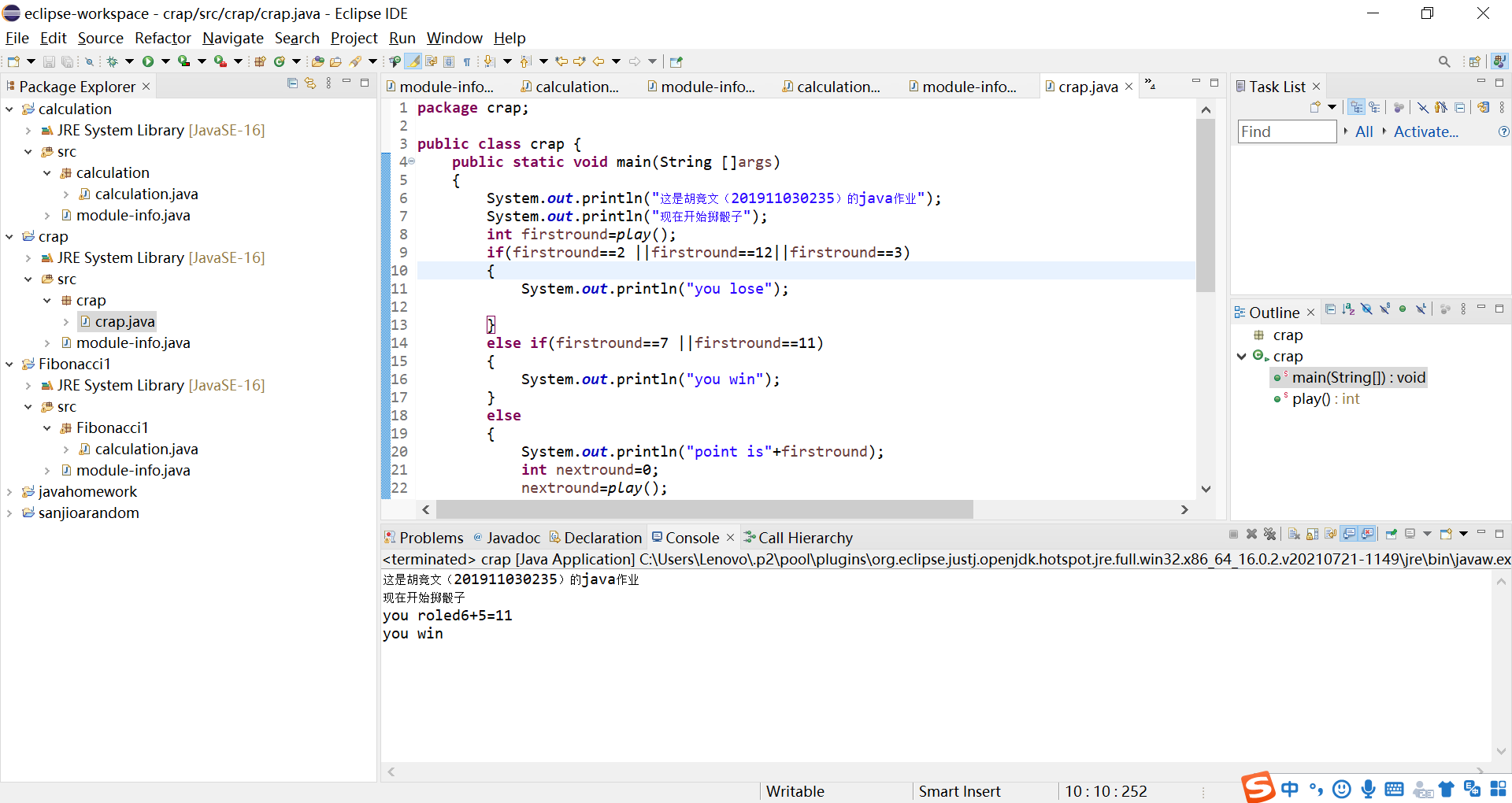Open Package Explorer view menu (three dots)
The image size is (1512, 803).
click(x=328, y=83)
